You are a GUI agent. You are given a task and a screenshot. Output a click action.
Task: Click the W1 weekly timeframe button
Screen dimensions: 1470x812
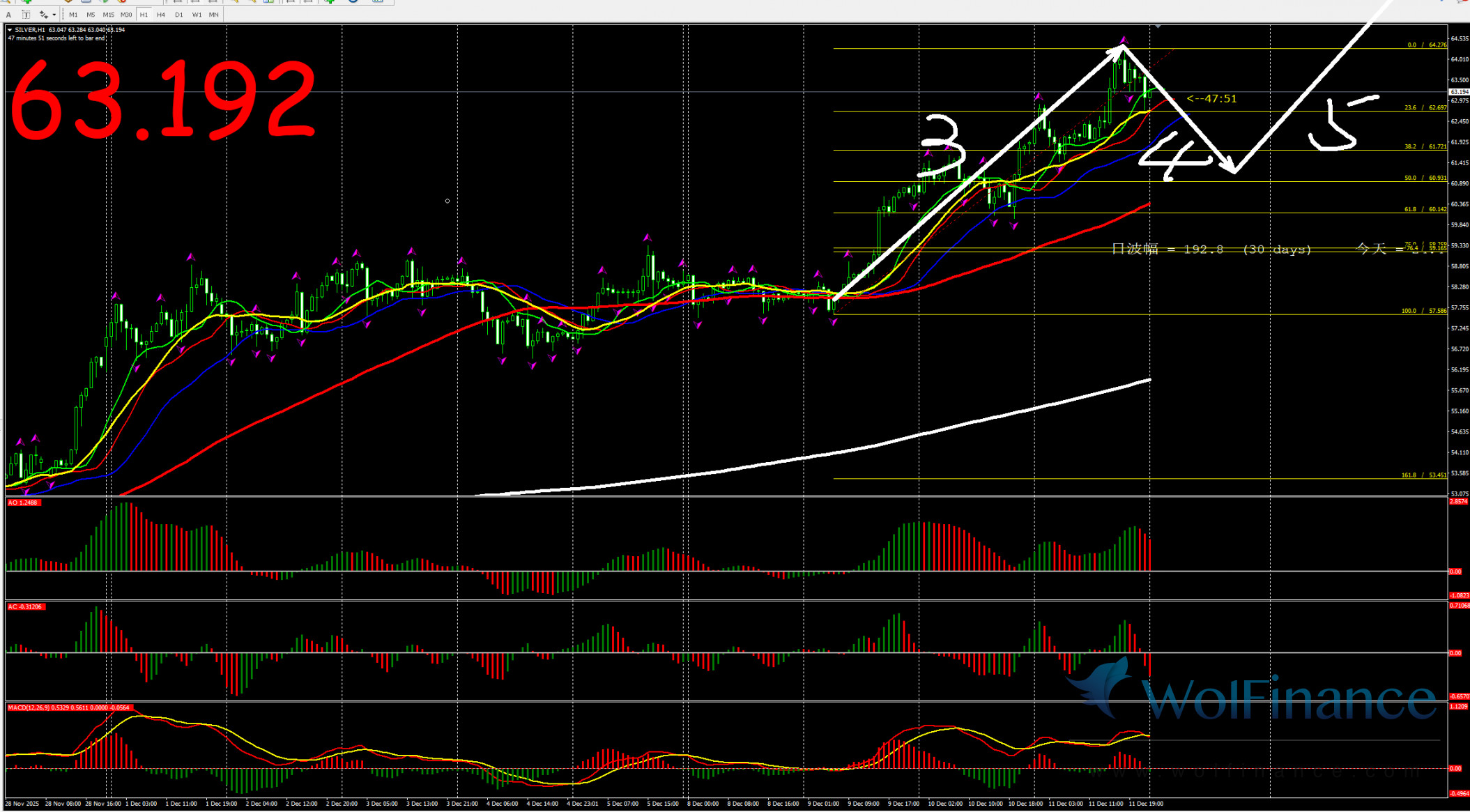click(x=196, y=15)
